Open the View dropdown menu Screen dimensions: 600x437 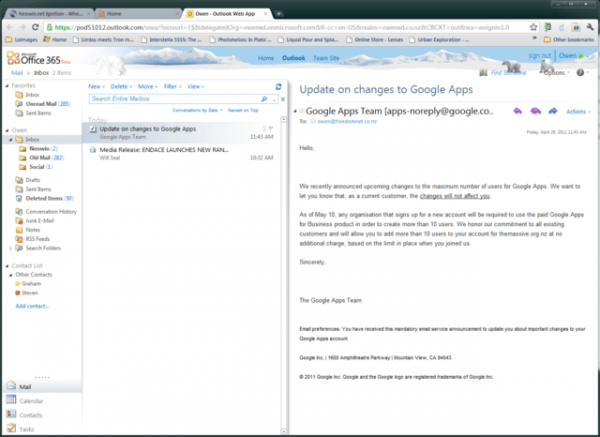pos(196,86)
